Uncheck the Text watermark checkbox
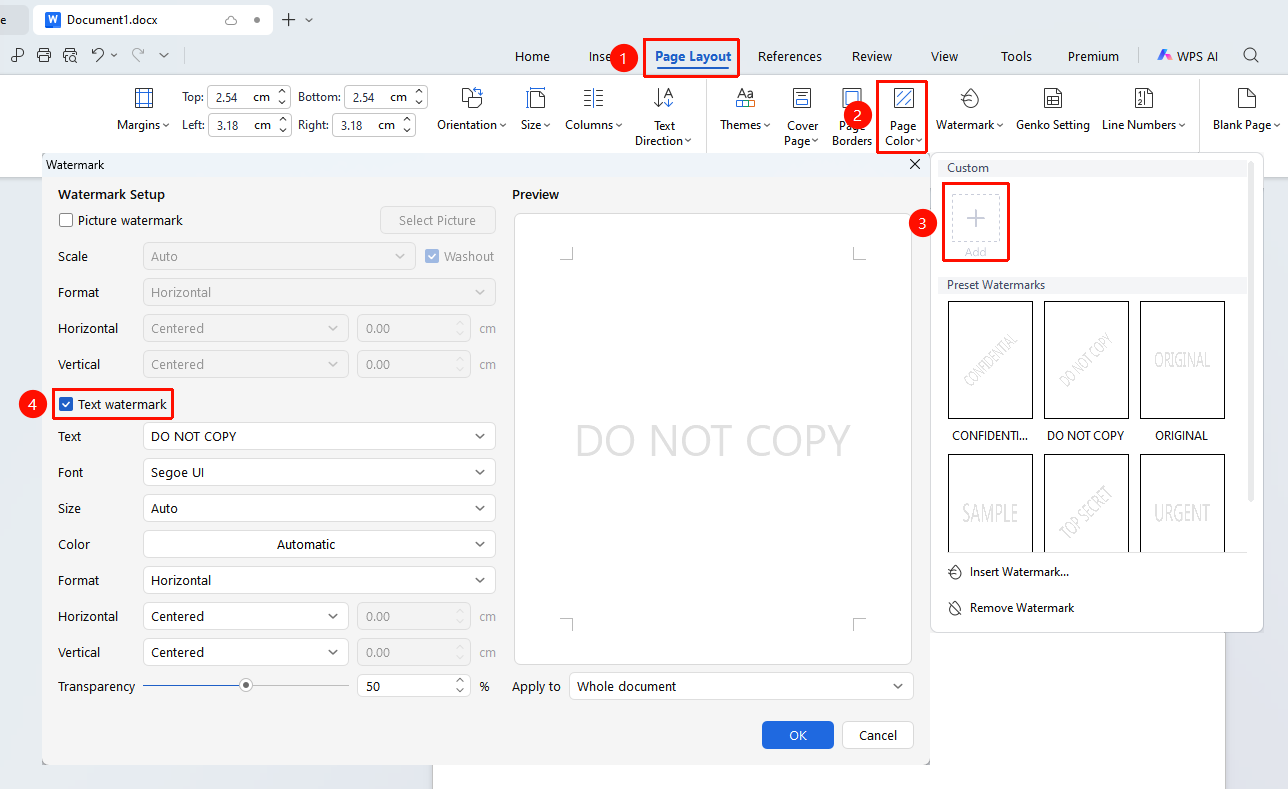This screenshot has width=1288, height=789. coord(66,404)
